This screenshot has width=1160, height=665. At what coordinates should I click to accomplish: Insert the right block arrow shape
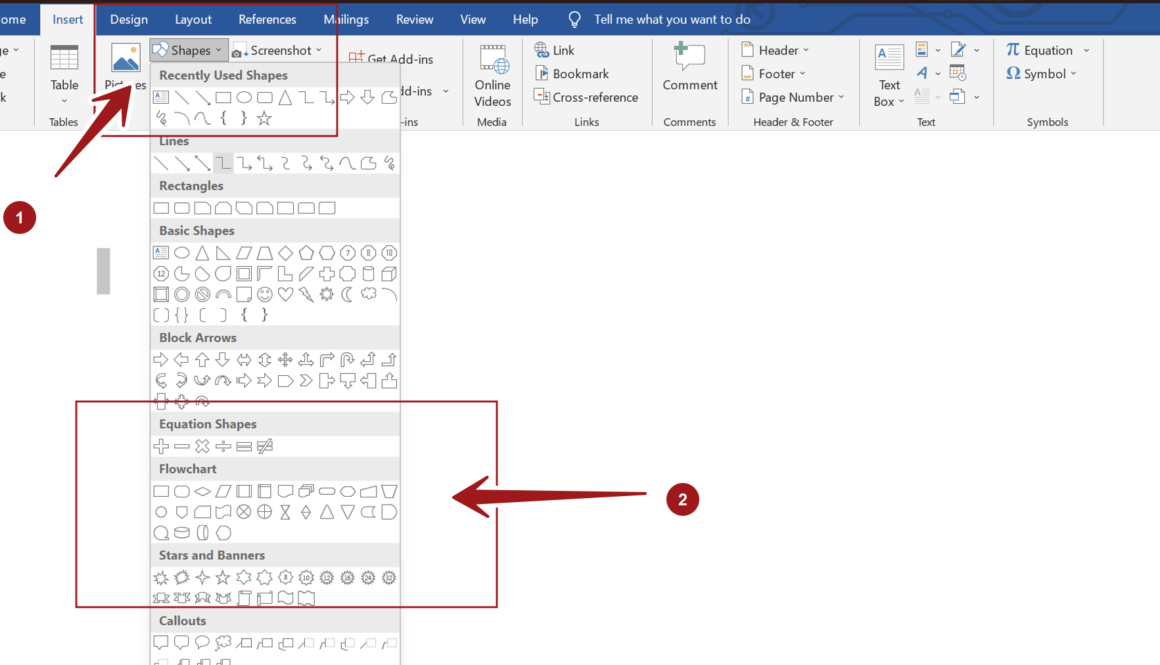pyautogui.click(x=161, y=360)
